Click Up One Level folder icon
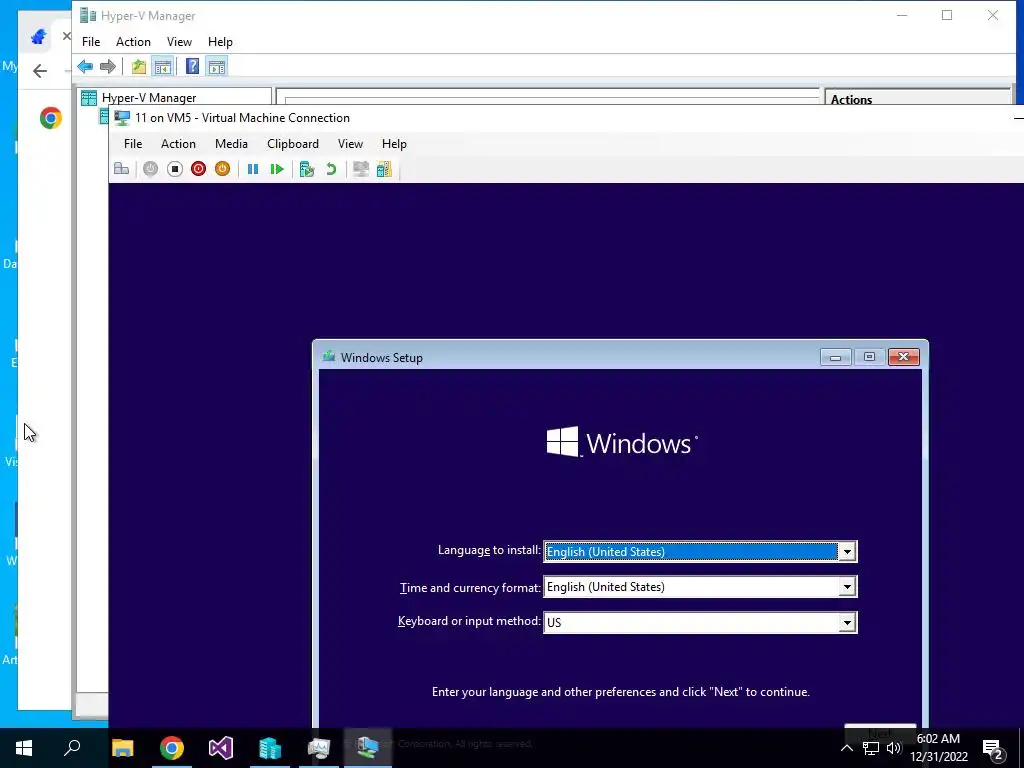This screenshot has height=768, width=1024. click(138, 66)
